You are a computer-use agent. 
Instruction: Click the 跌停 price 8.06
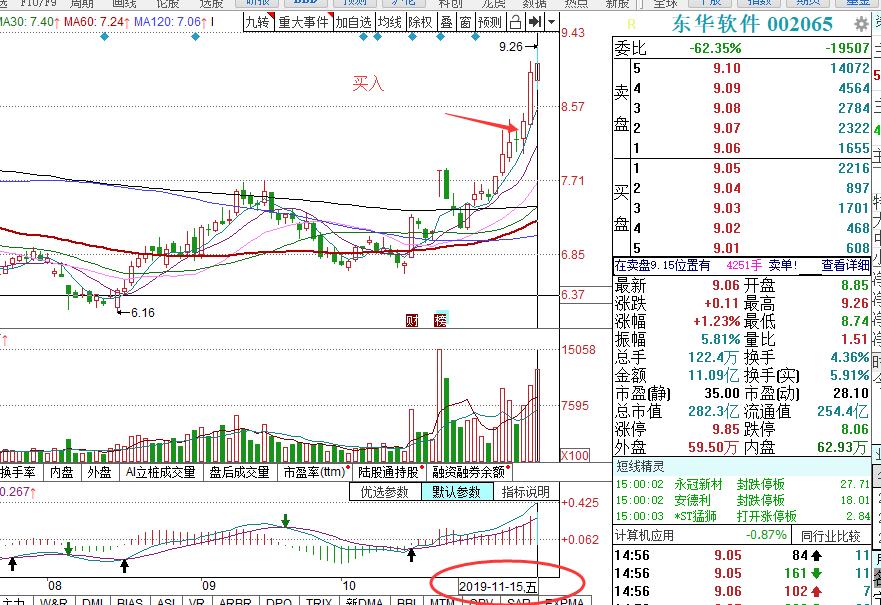tap(855, 429)
